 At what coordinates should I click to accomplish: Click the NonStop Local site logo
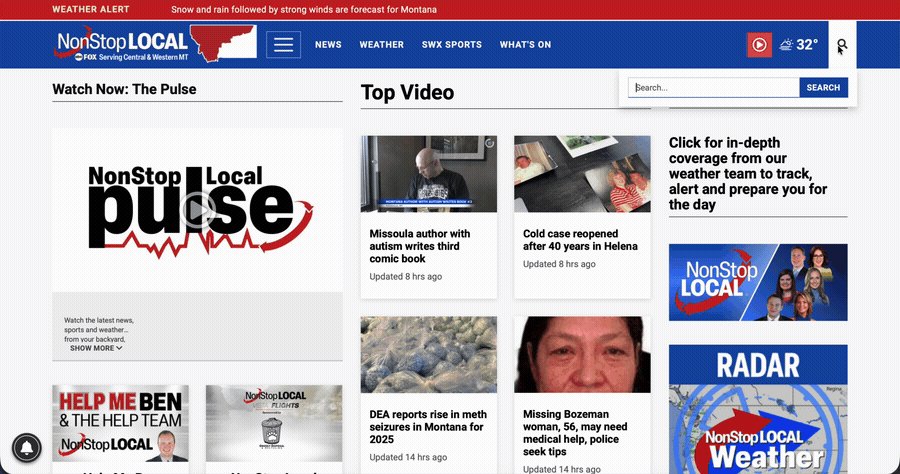pyautogui.click(x=155, y=44)
